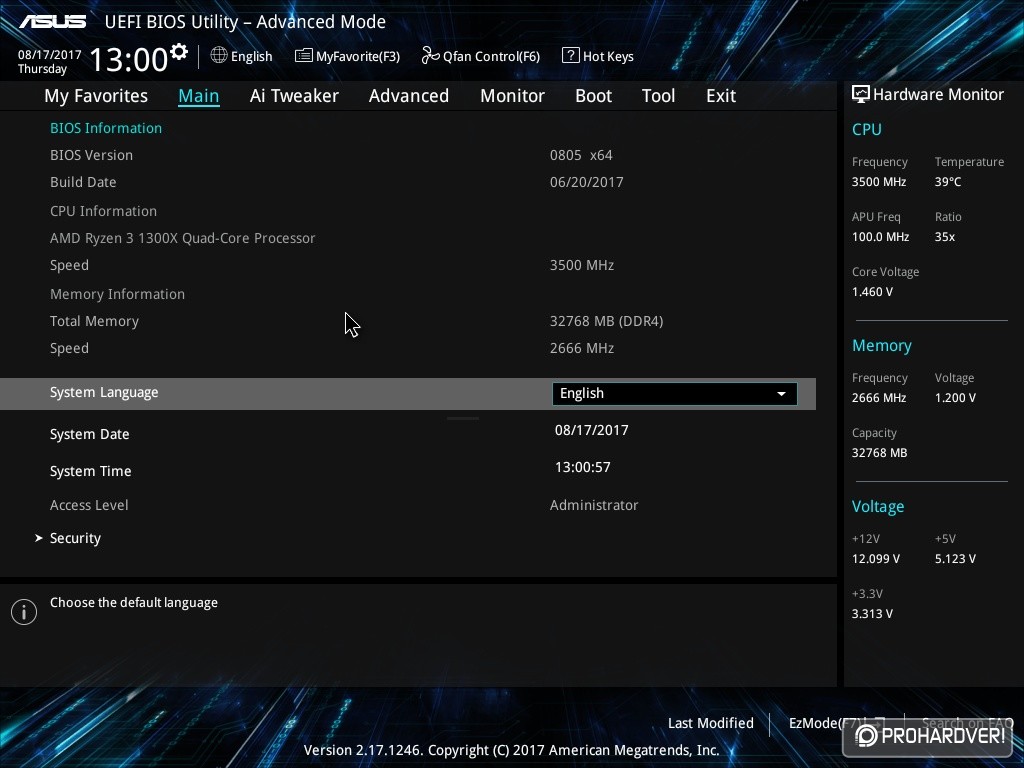Open the Advanced tab
The width and height of the screenshot is (1024, 768).
[x=409, y=95]
